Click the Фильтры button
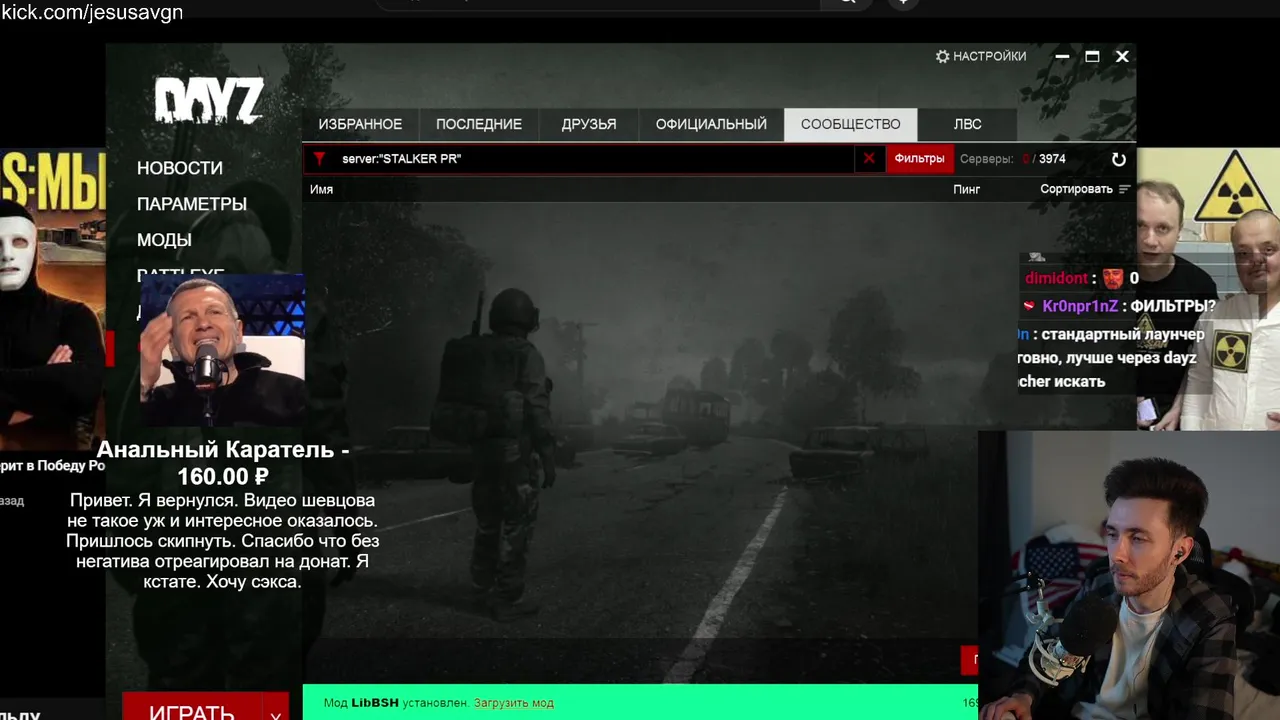Image resolution: width=1280 pixels, height=720 pixels. 919,158
